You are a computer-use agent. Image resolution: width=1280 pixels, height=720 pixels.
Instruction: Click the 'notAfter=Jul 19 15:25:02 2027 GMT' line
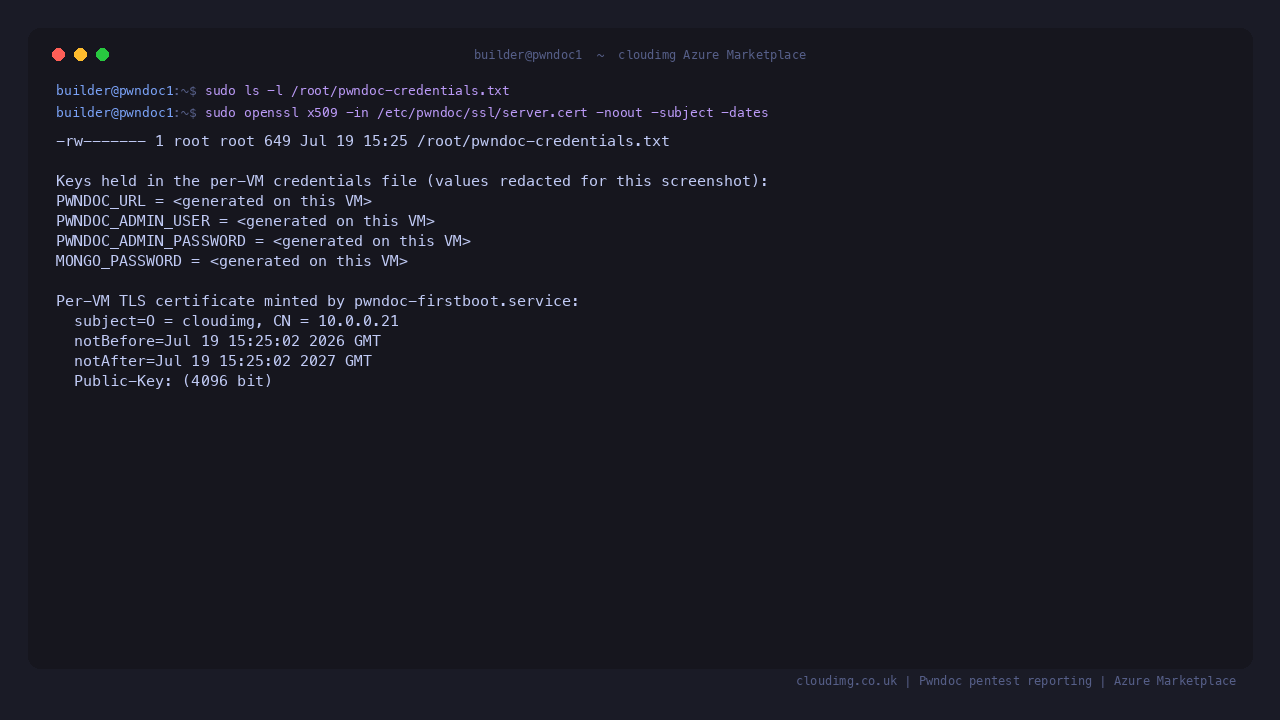tap(223, 361)
